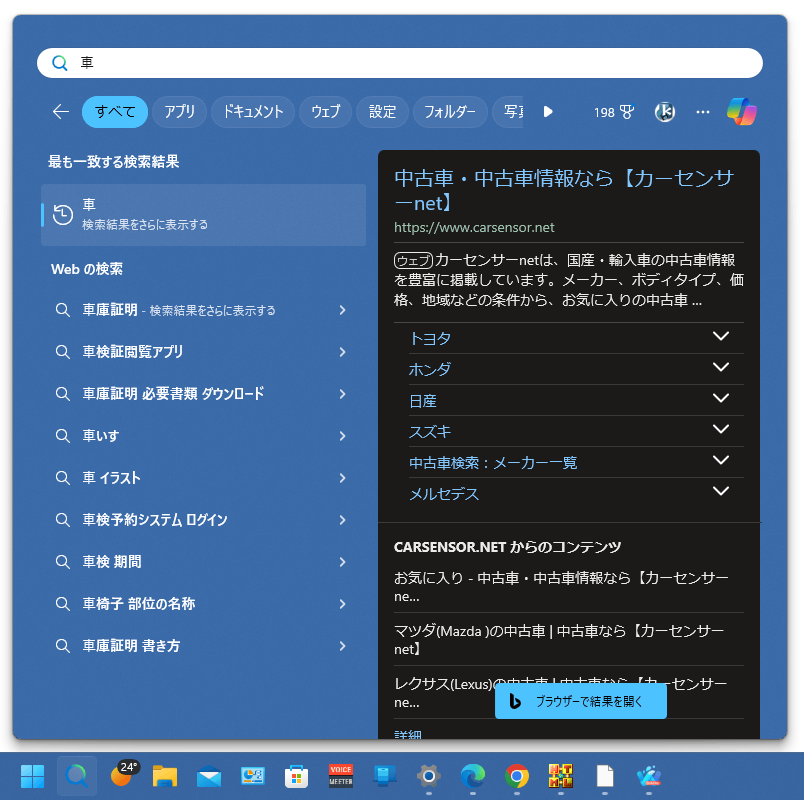Open the magnifier icon in search box

[x=60, y=63]
